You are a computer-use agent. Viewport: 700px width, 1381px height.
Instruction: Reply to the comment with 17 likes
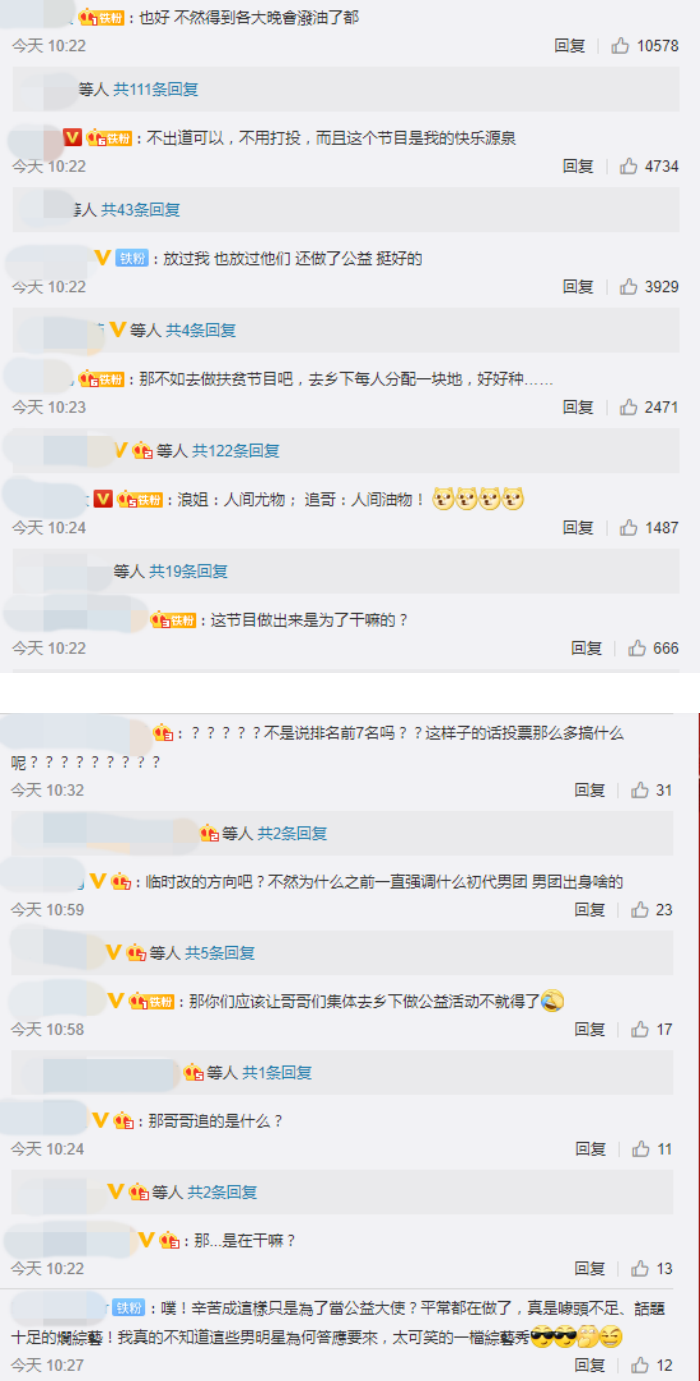[590, 1029]
